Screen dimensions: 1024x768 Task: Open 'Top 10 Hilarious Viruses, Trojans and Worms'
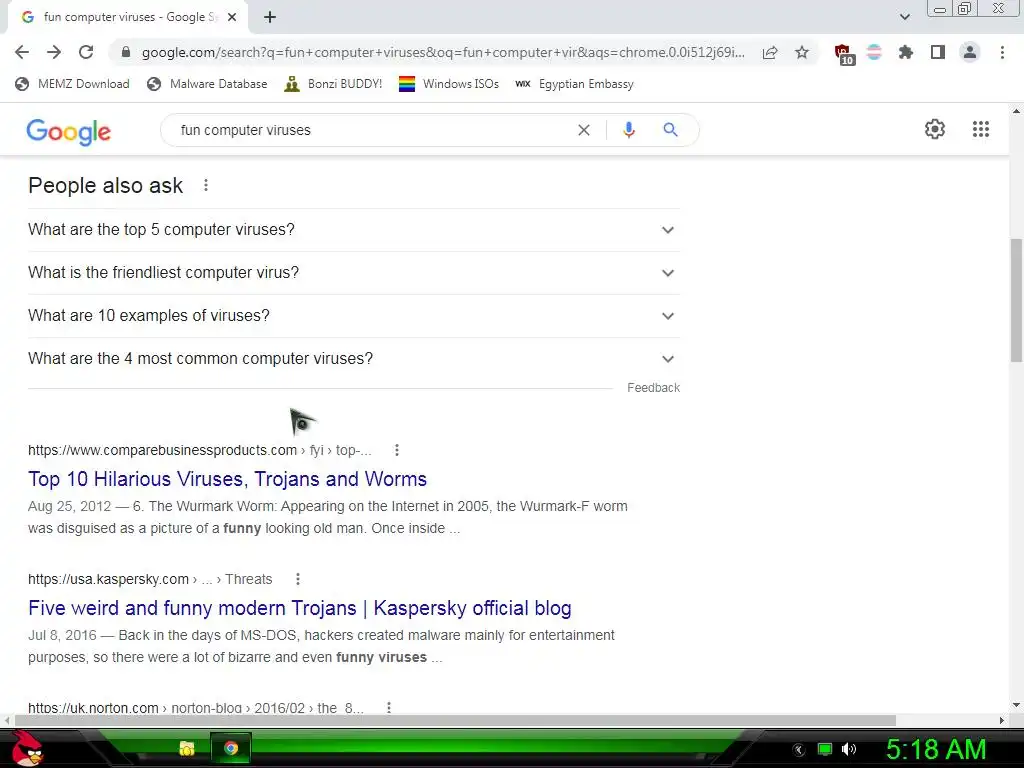[227, 479]
